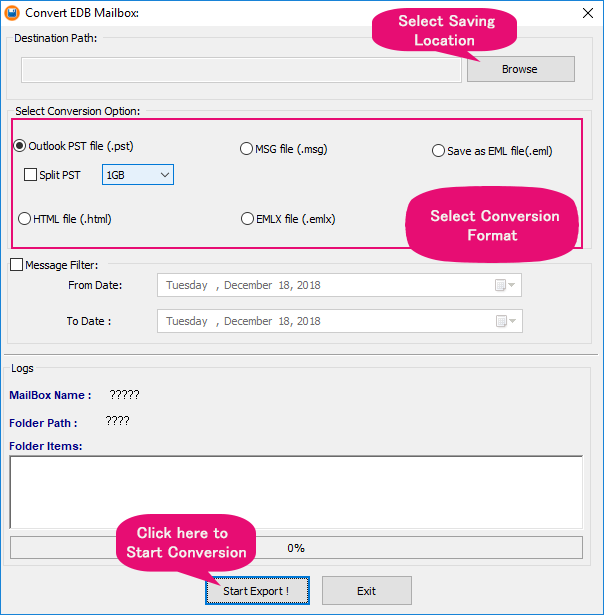
Task: Click the Select Conversion Option: heading
Action: [78, 111]
